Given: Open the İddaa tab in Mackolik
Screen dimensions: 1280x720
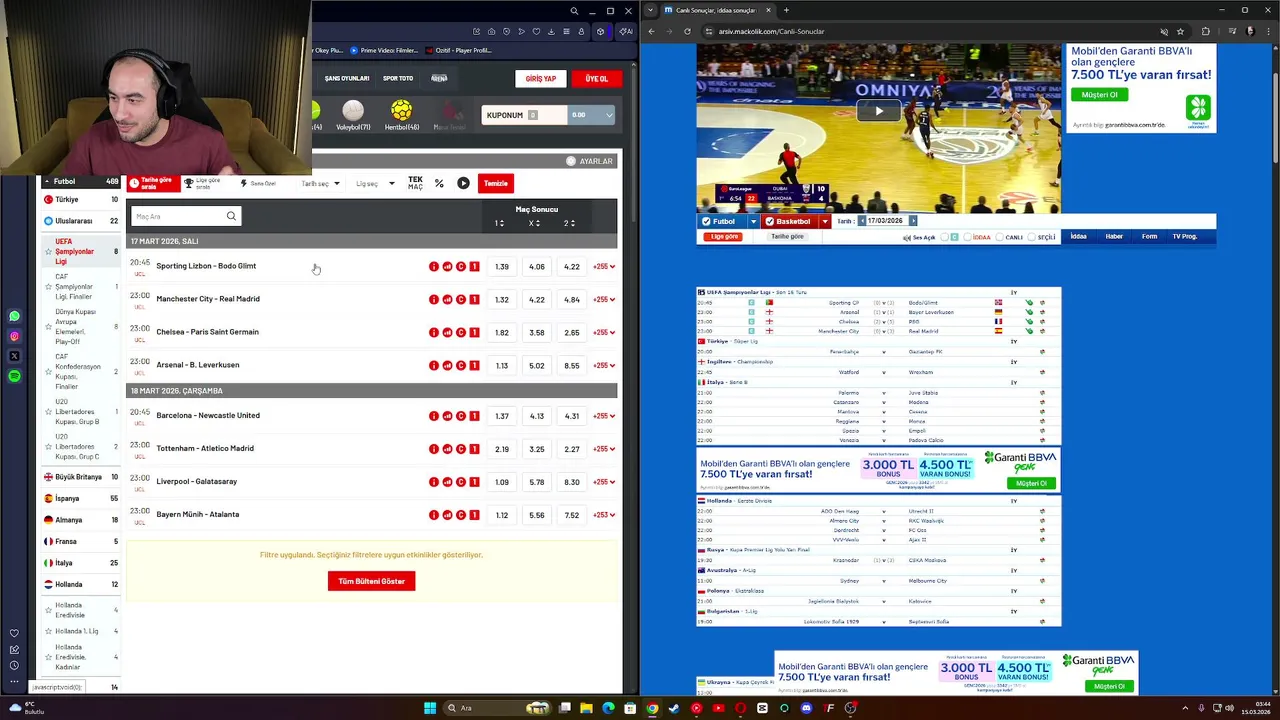Looking at the screenshot, I should coord(1078,237).
